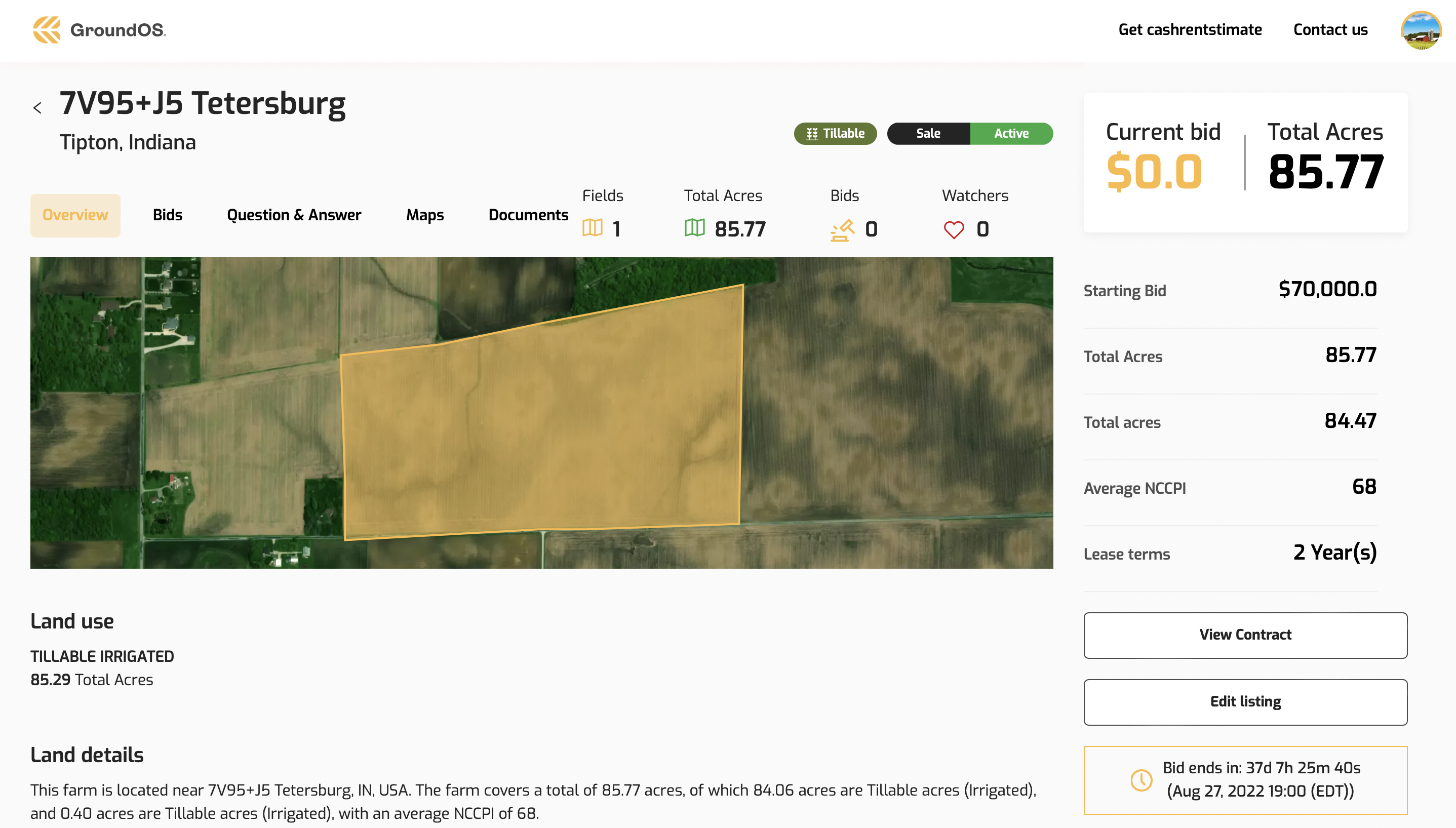Open the user profile avatar
Screen dimensions: 1456x828
1420,30
